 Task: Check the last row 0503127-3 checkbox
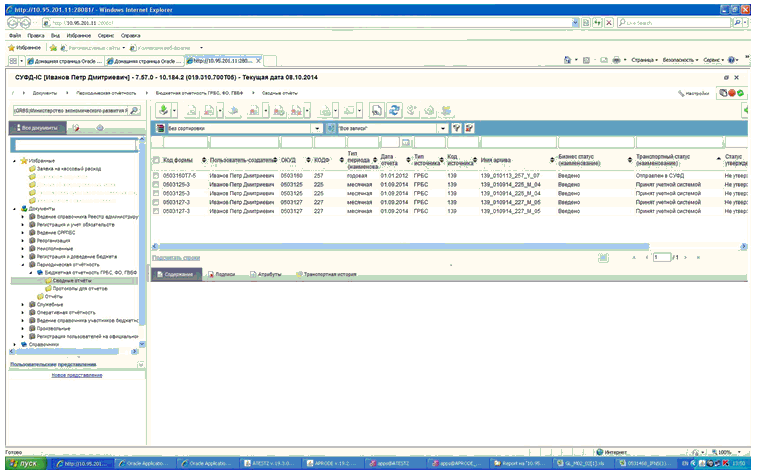[x=156, y=211]
